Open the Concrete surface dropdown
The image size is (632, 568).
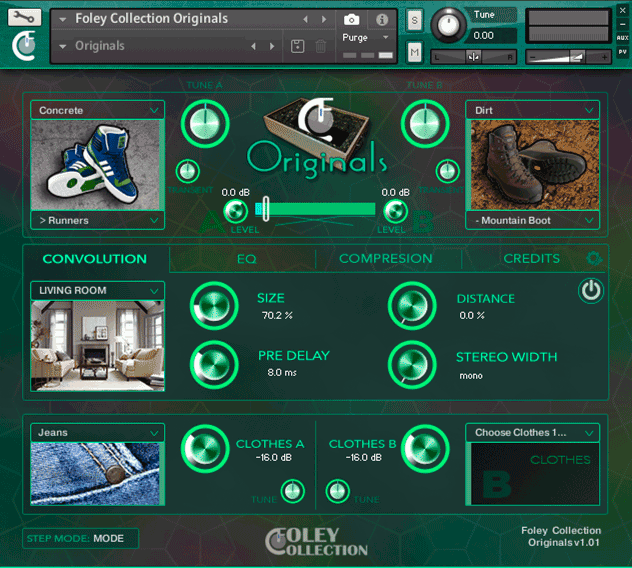(97, 110)
